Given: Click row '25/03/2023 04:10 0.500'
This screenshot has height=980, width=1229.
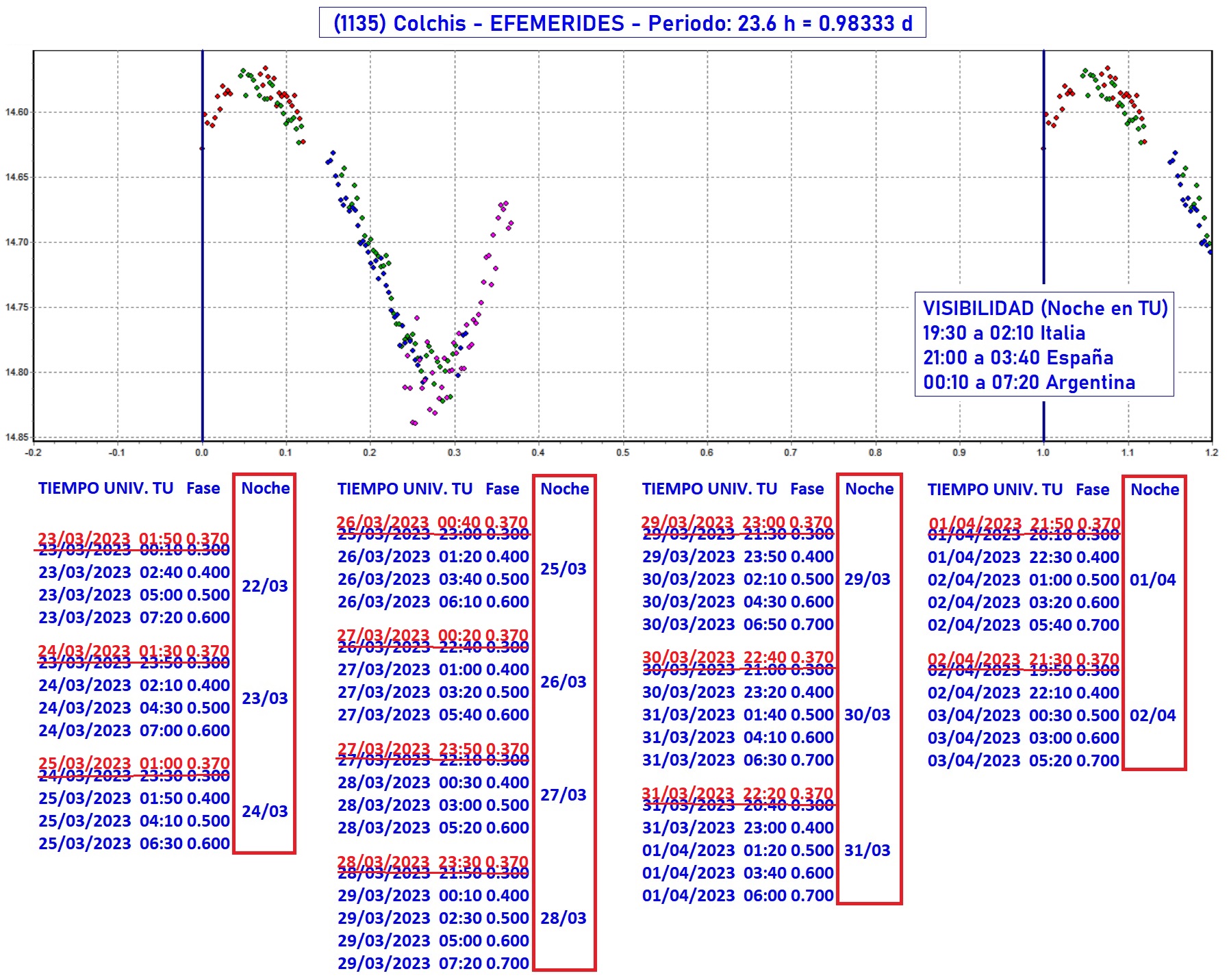Looking at the screenshot, I should point(134,821).
